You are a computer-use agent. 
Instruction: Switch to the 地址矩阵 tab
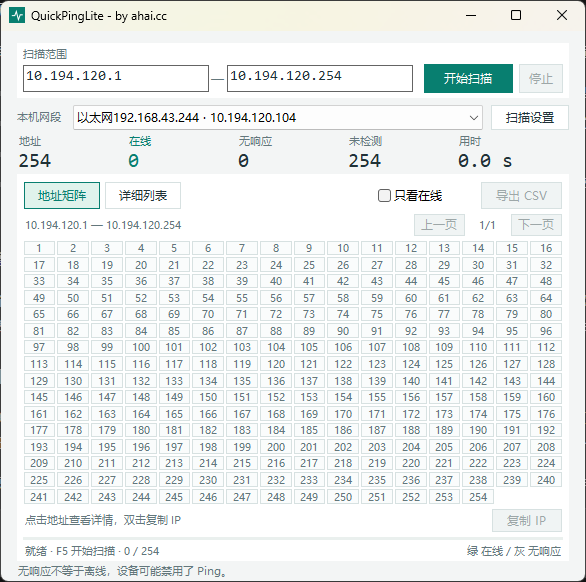pyautogui.click(x=62, y=195)
